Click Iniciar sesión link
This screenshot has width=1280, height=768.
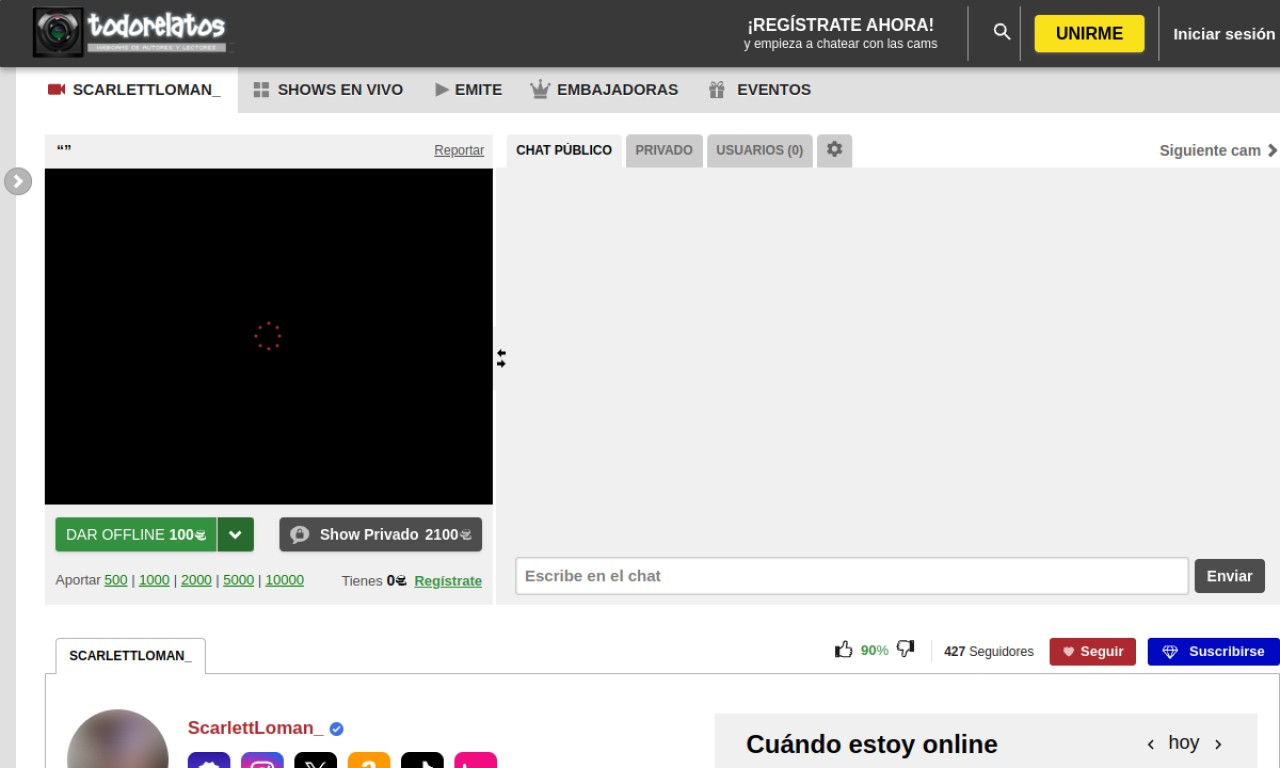1224,33
